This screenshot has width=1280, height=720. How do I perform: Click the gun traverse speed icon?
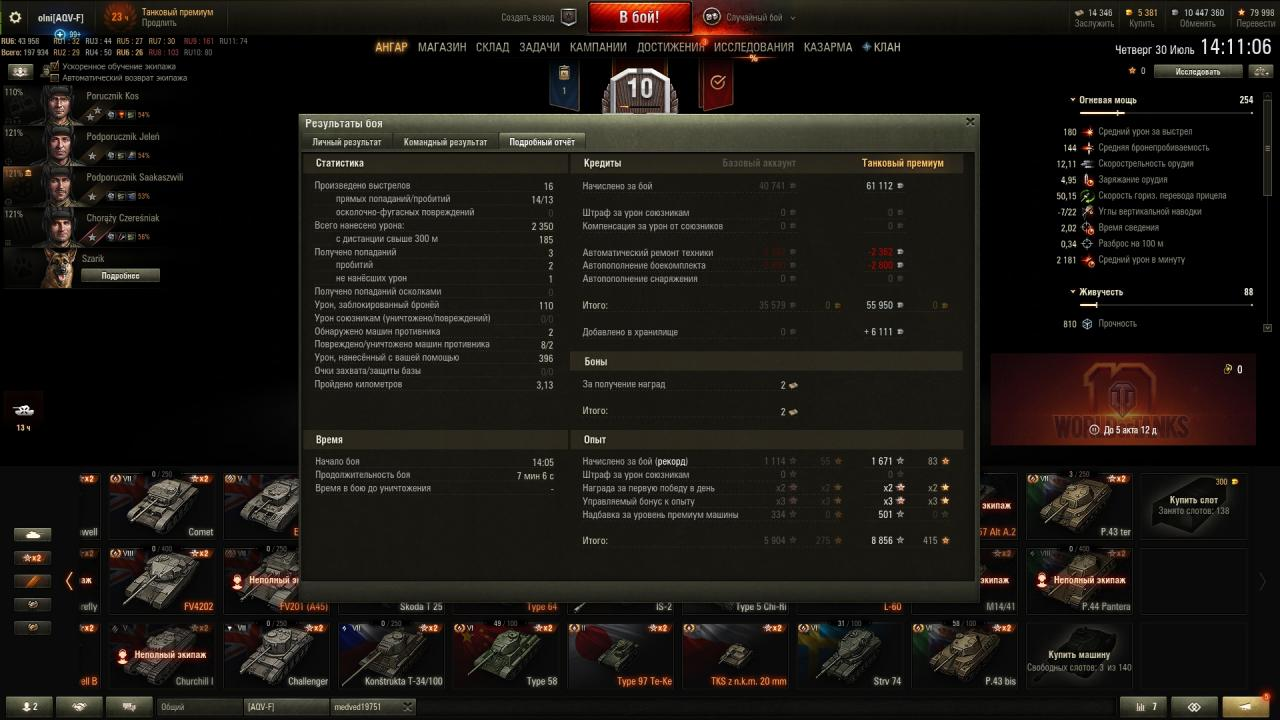(1087, 196)
